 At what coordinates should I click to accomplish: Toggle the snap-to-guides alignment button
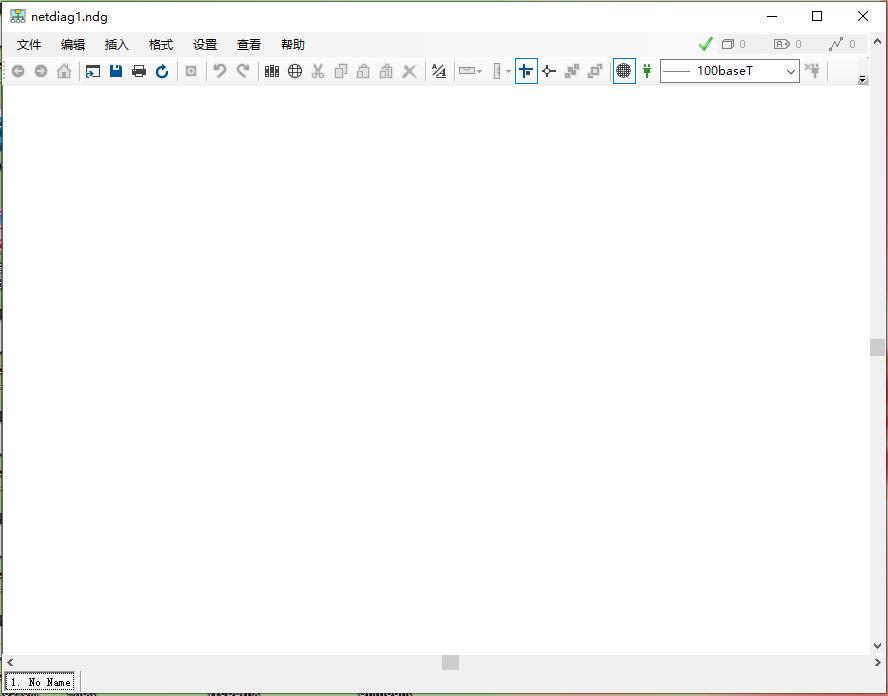coord(526,71)
